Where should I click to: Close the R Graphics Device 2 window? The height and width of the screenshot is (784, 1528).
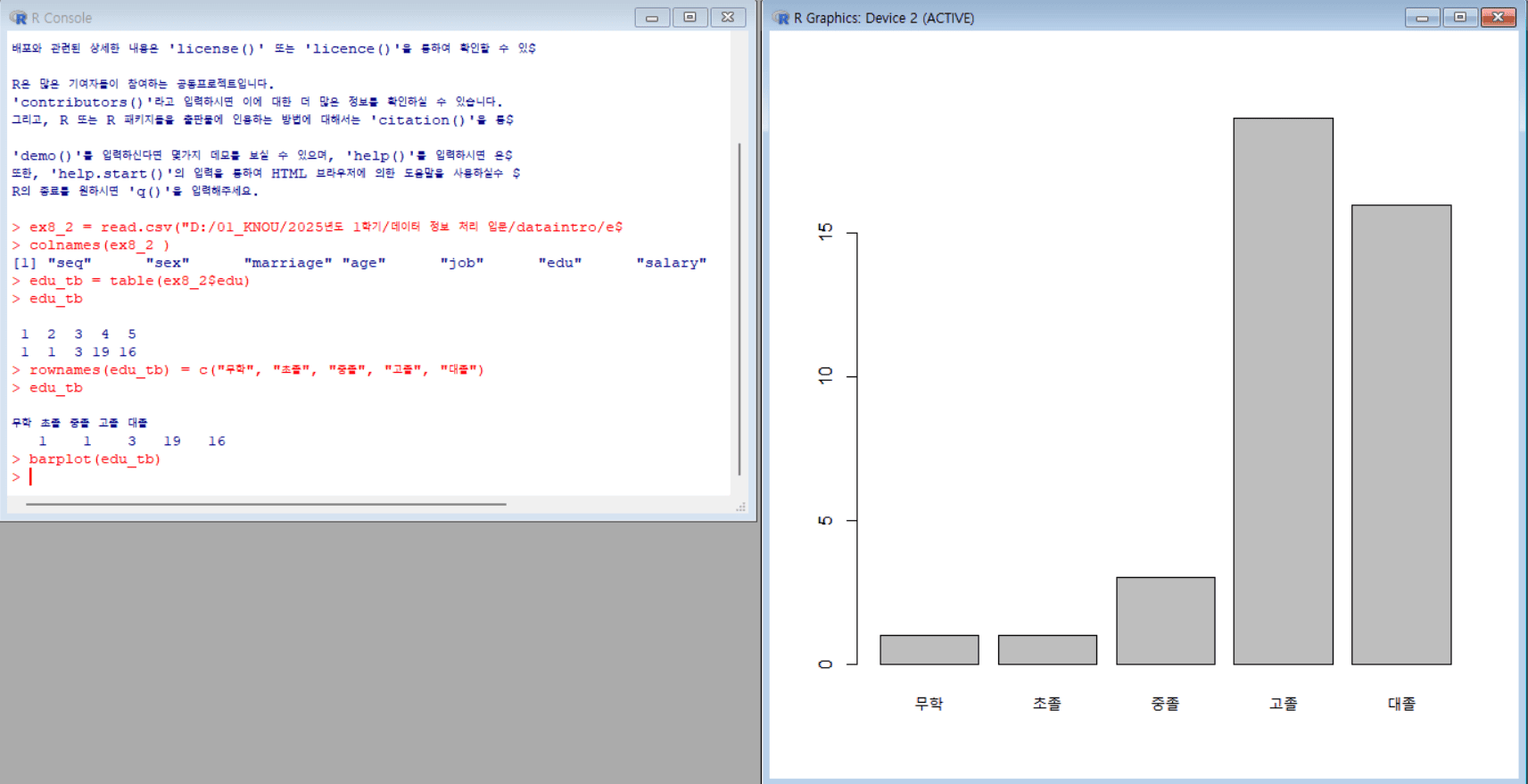1499,18
